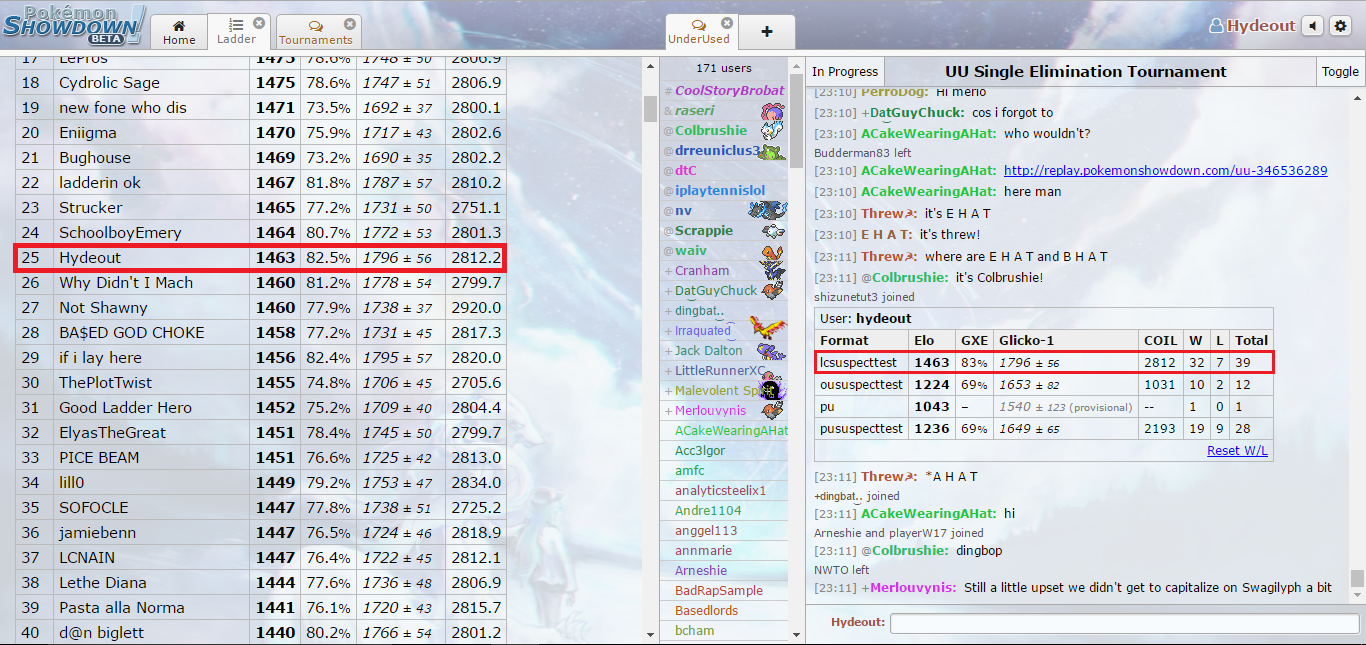Click Cranham's sprite in user list

click(x=771, y=271)
